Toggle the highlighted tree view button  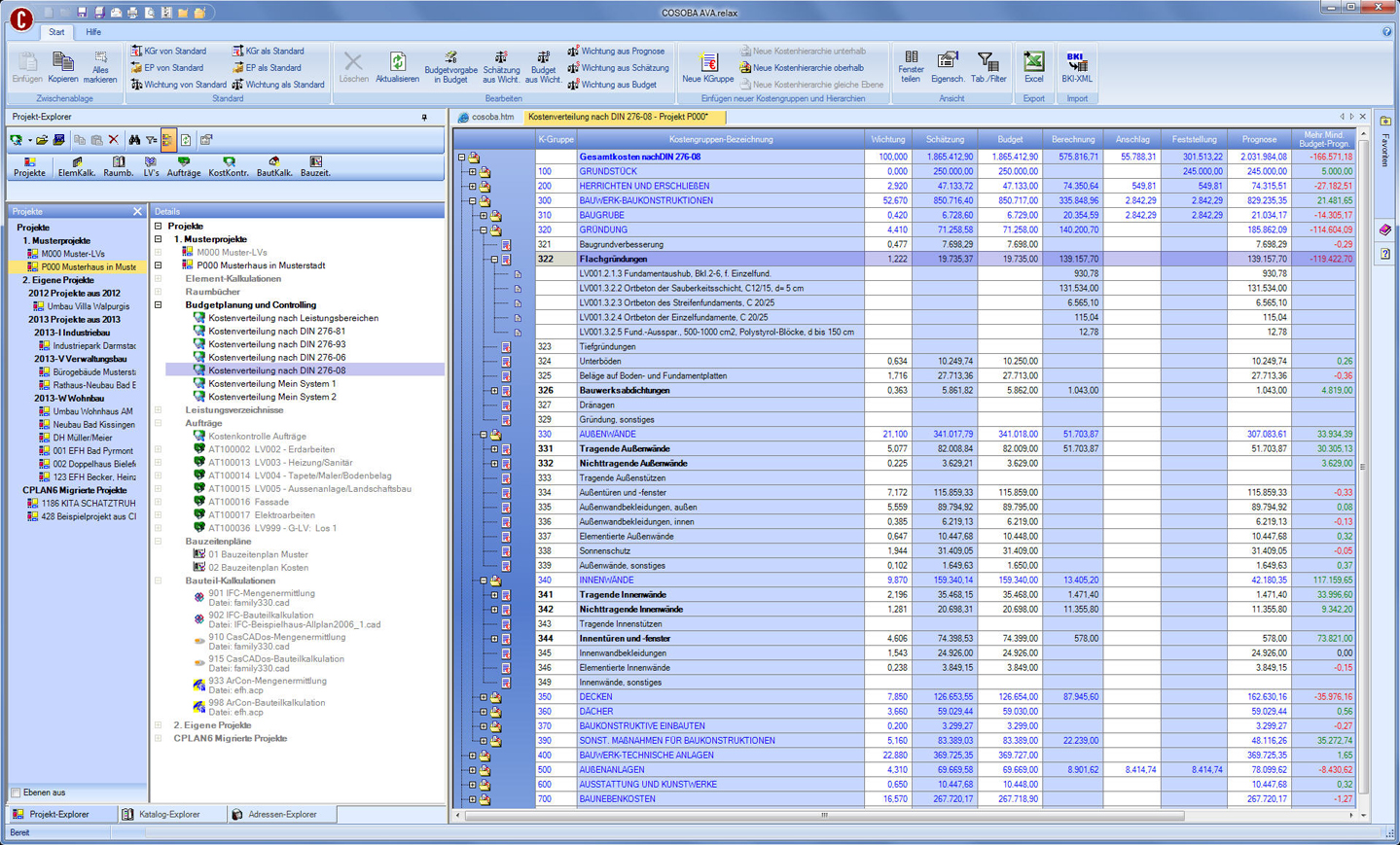click(167, 140)
